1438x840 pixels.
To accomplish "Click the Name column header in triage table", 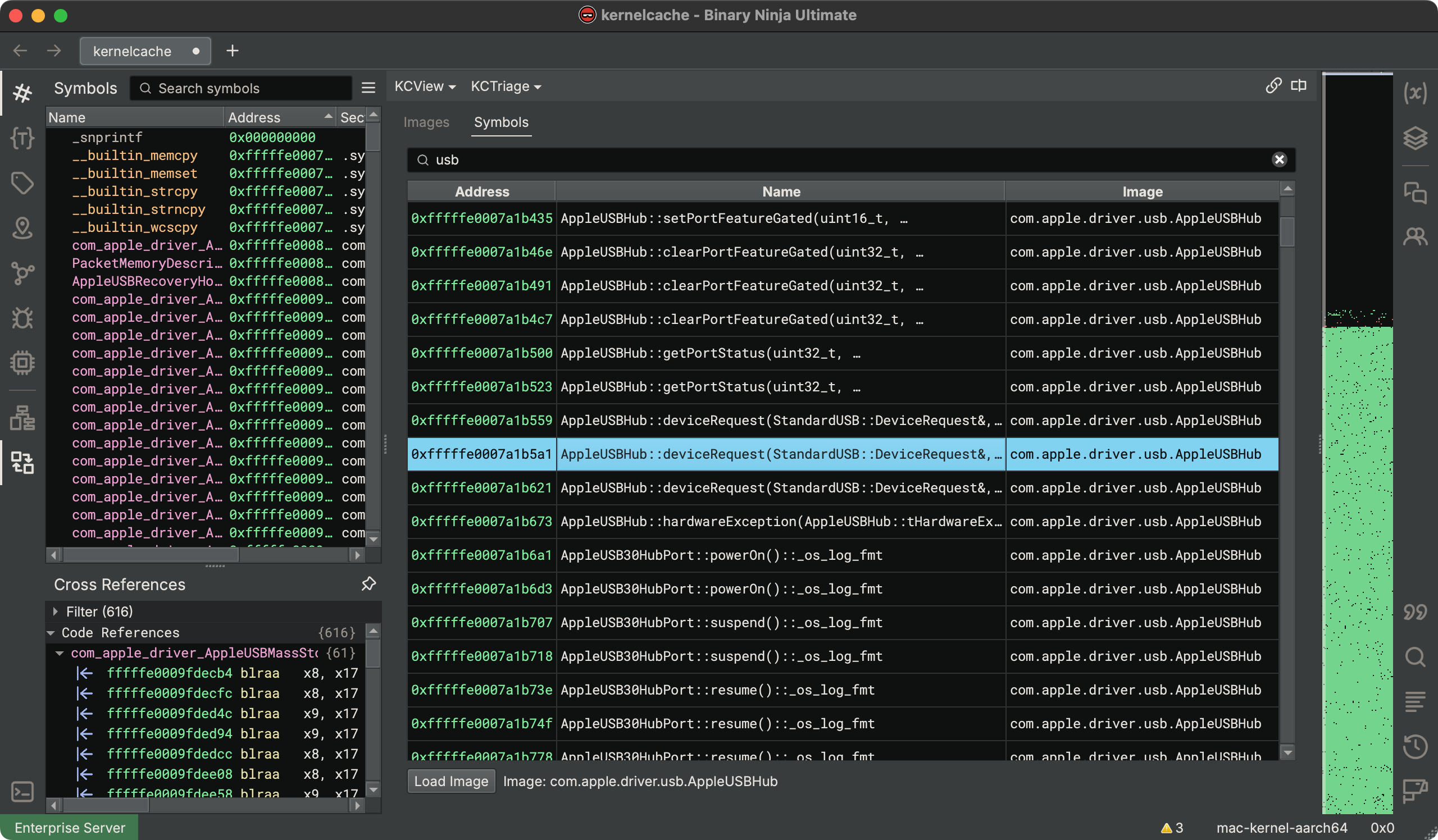I will pyautogui.click(x=781, y=191).
